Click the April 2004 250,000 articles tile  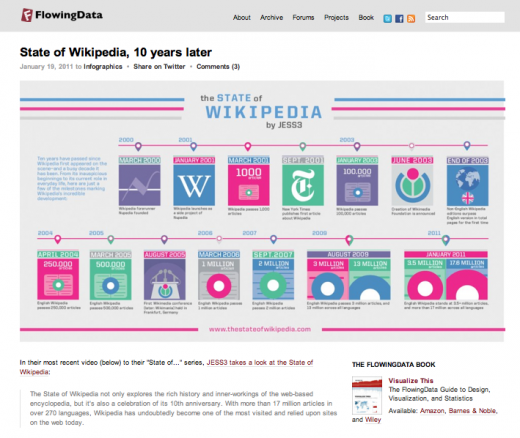(x=58, y=279)
